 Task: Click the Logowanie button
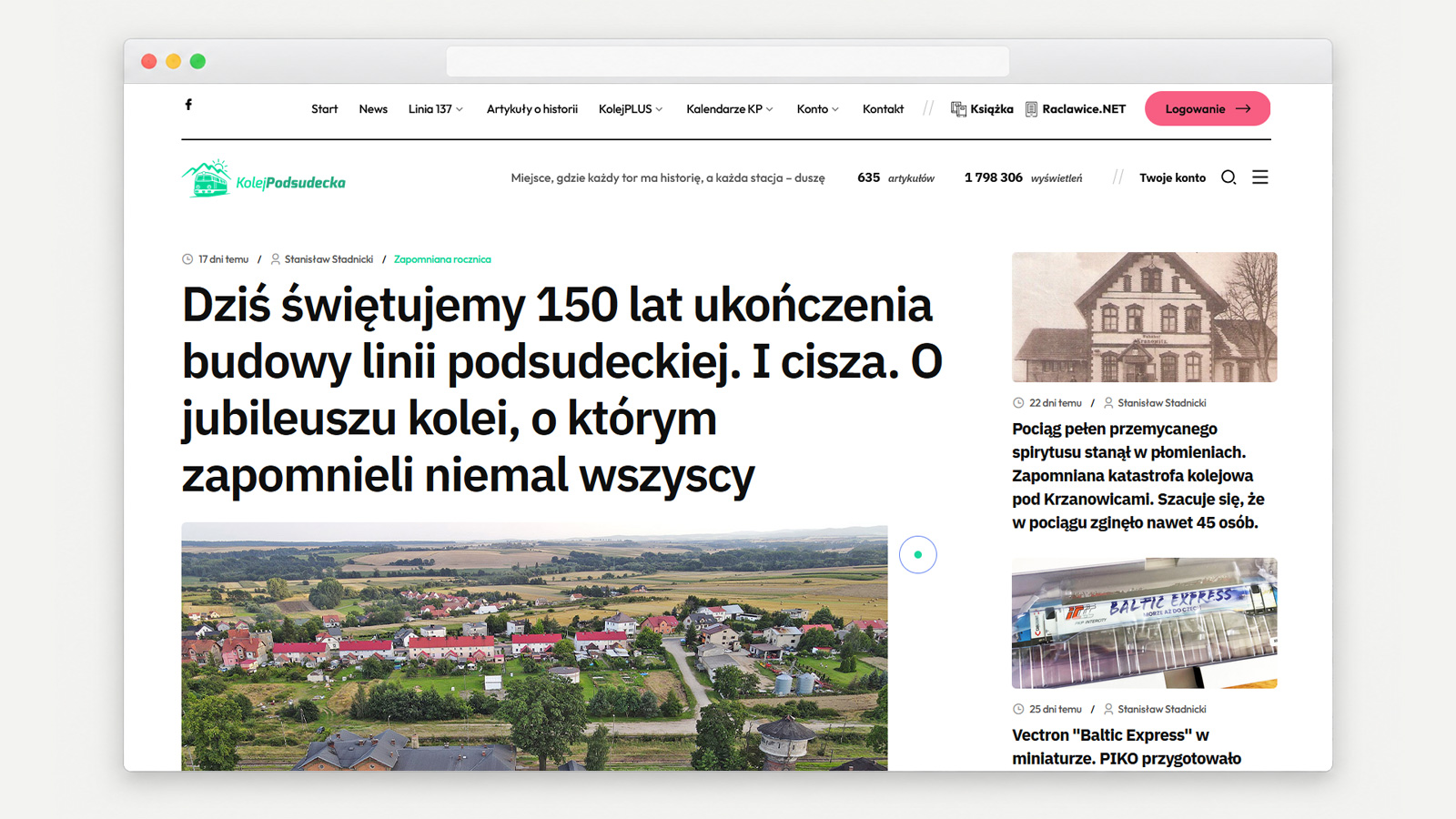pos(1208,108)
